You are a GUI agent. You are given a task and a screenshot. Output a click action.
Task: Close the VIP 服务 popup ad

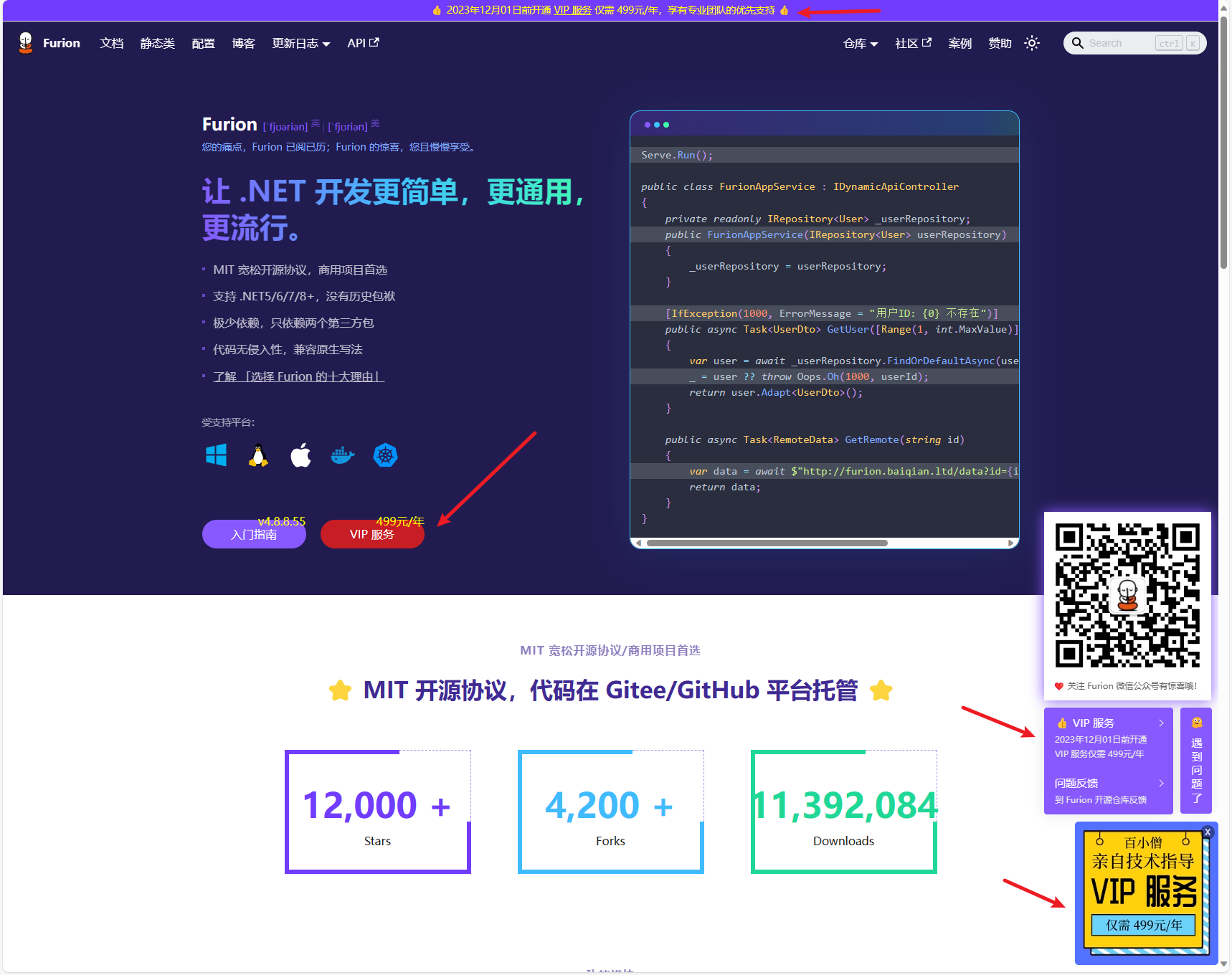pyautogui.click(x=1208, y=832)
